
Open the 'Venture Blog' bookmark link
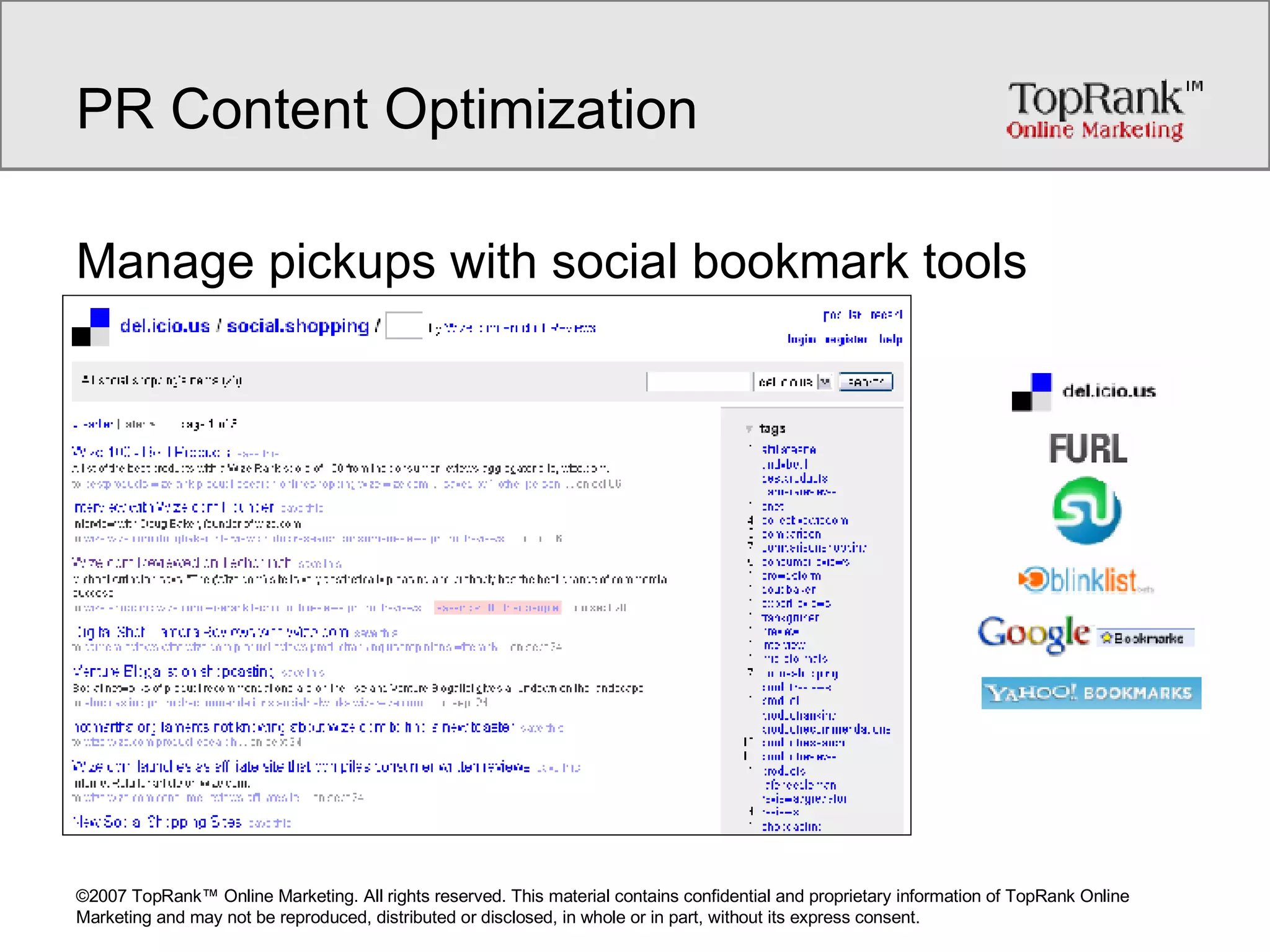173,671
